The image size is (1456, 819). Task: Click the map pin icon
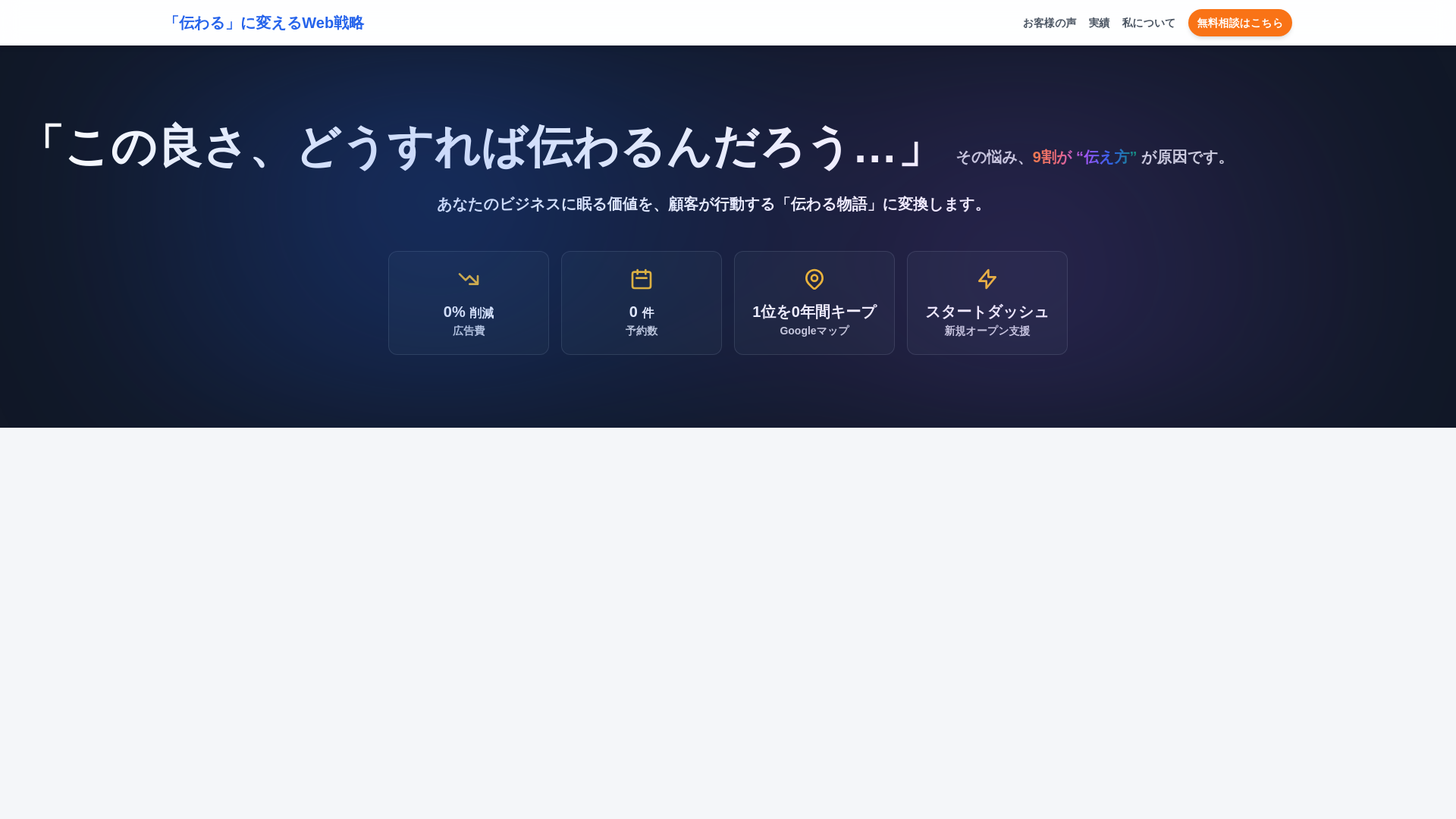814,279
